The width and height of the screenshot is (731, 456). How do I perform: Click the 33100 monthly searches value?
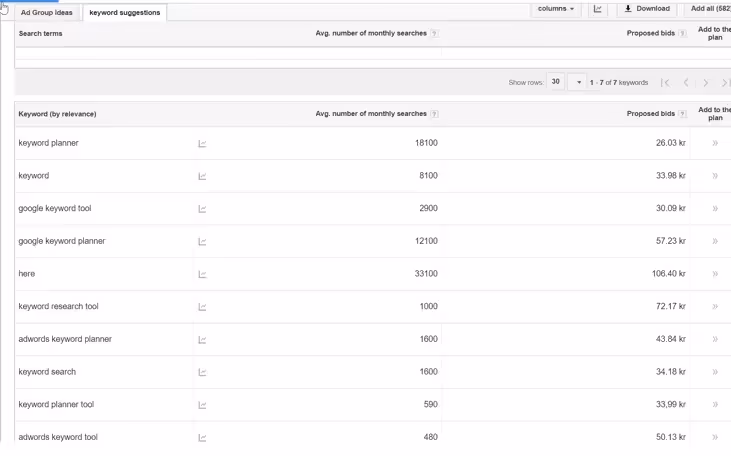426,274
